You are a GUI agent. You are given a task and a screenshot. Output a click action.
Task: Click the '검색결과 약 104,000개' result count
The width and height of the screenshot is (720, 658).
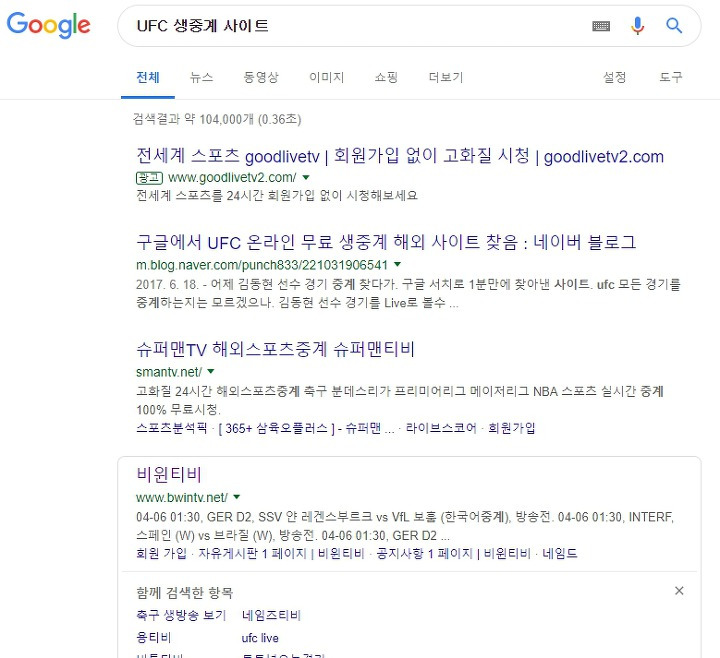pos(217,119)
